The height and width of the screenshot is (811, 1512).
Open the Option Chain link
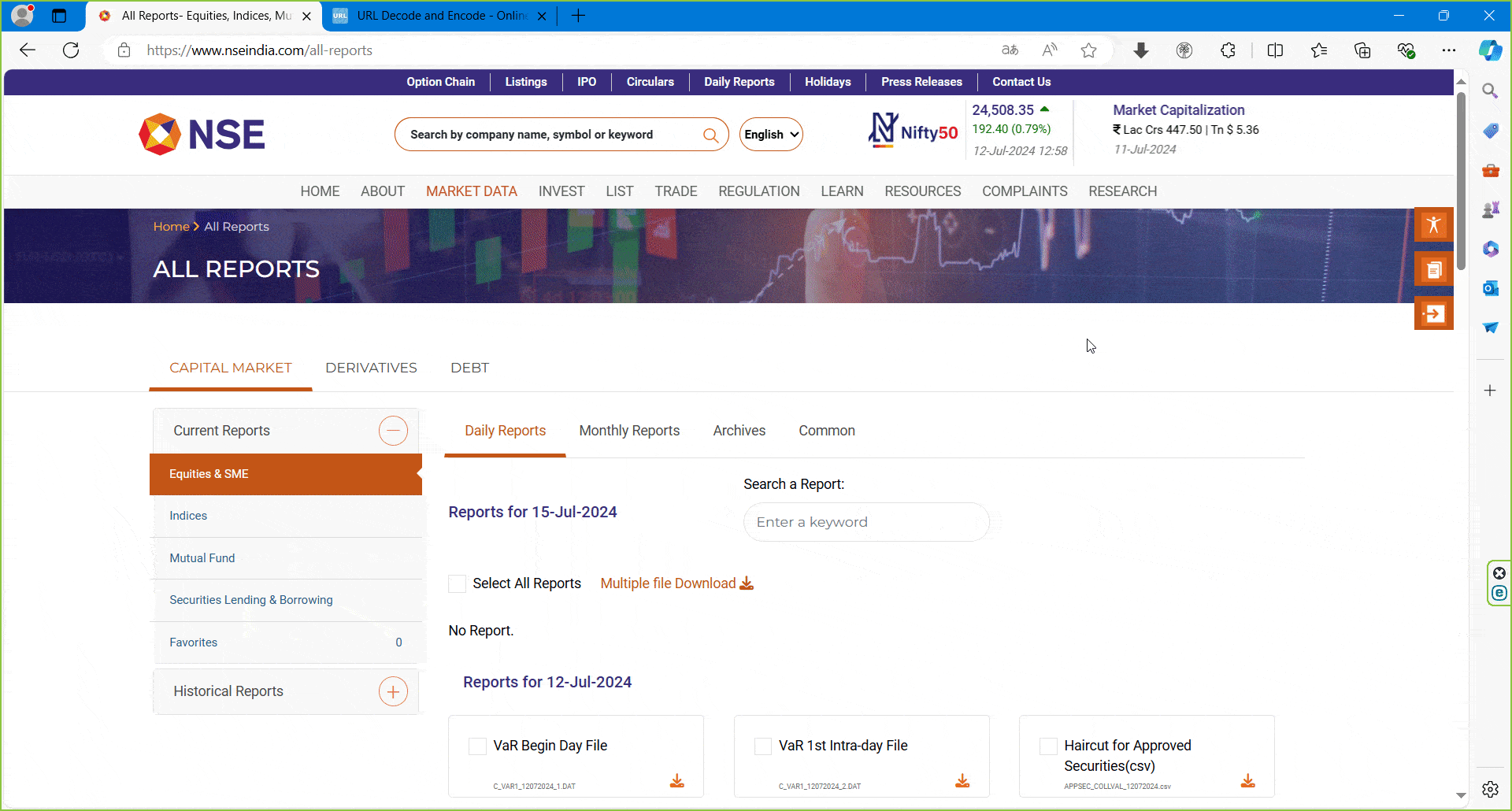tap(441, 82)
